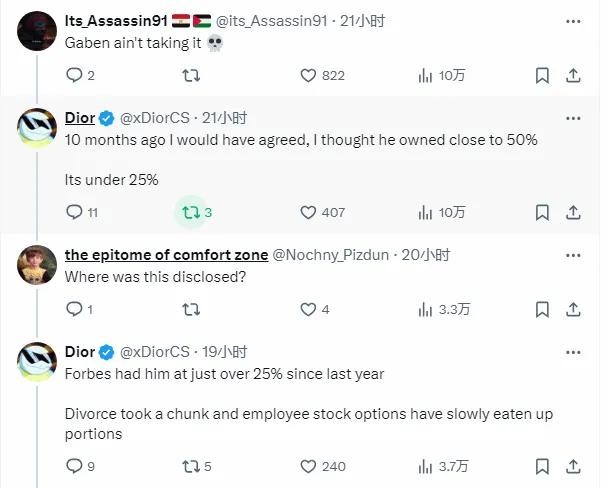The image size is (606, 488).
Task: Share Dior's Forbes divorce tweet
Action: click(x=573, y=465)
